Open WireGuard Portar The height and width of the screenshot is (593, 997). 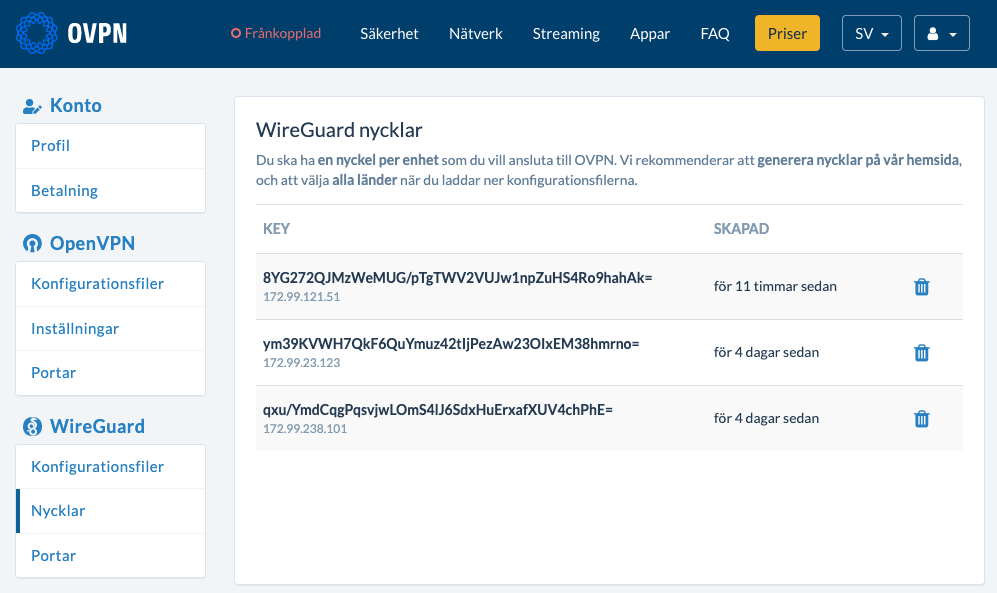tap(111, 556)
